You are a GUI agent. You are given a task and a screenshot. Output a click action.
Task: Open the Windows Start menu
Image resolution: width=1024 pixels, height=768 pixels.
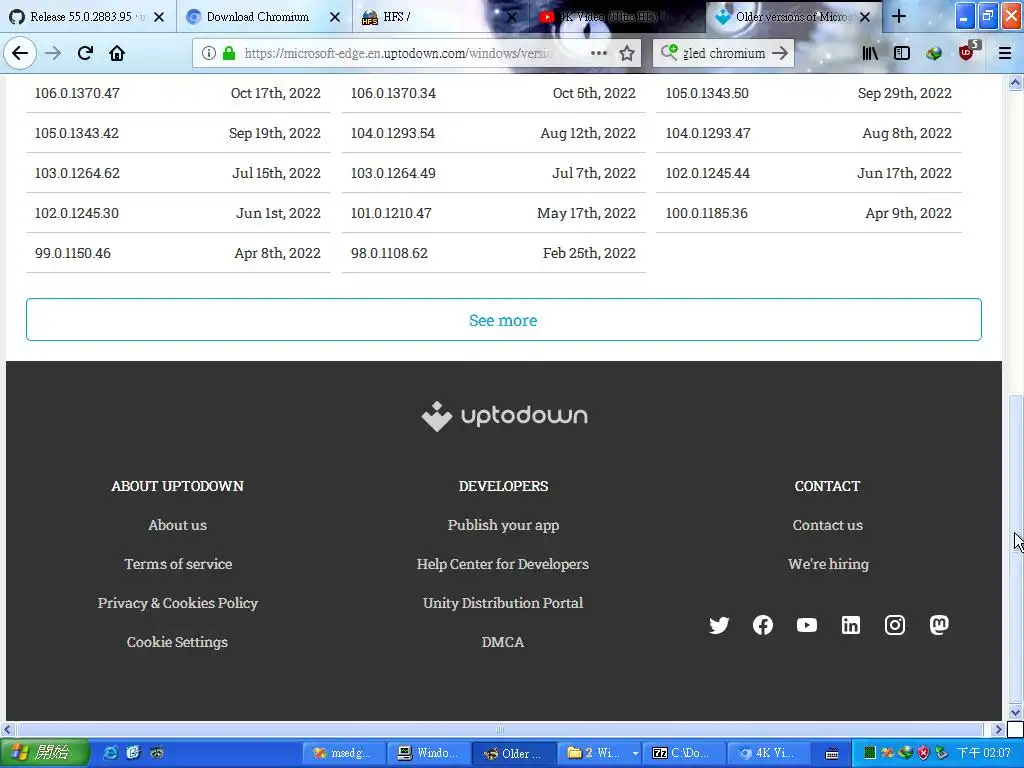[44, 752]
